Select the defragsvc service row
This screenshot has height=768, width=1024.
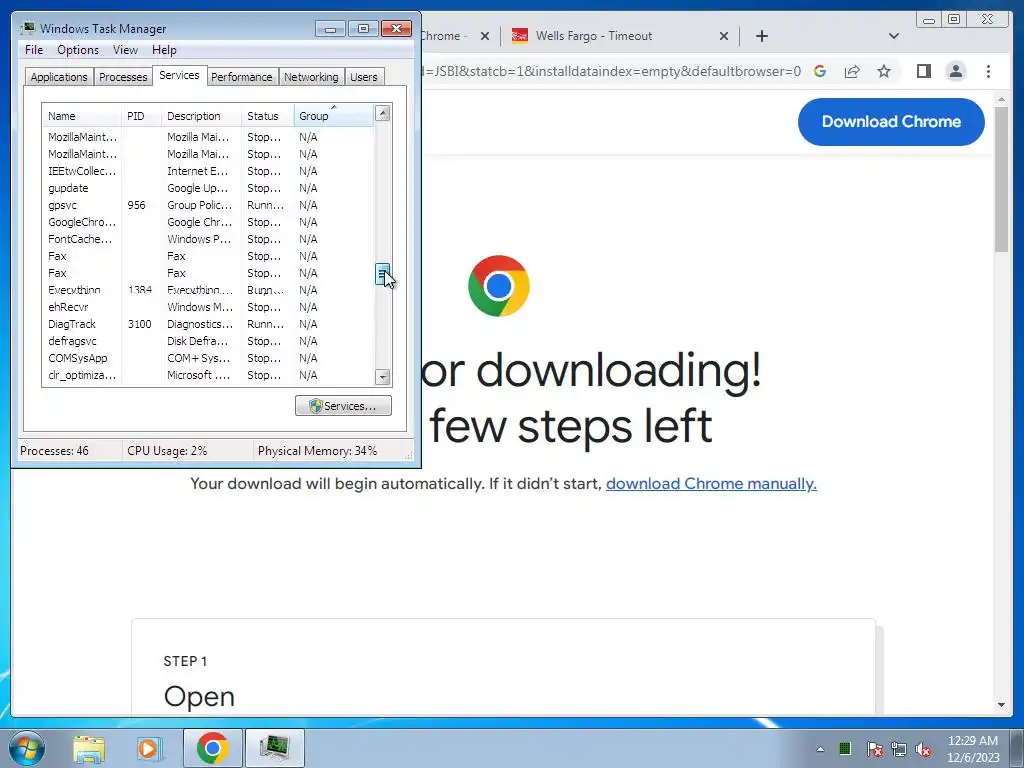[x=208, y=341]
